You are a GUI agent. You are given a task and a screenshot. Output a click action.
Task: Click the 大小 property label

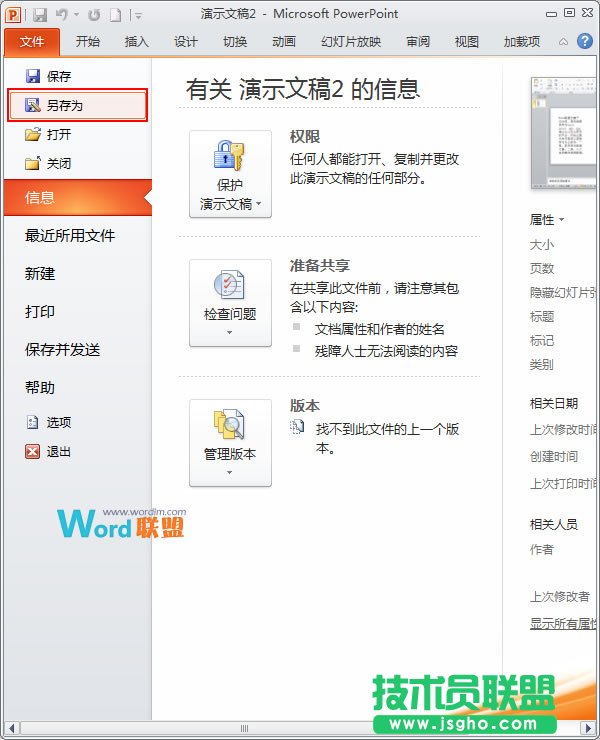(541, 244)
